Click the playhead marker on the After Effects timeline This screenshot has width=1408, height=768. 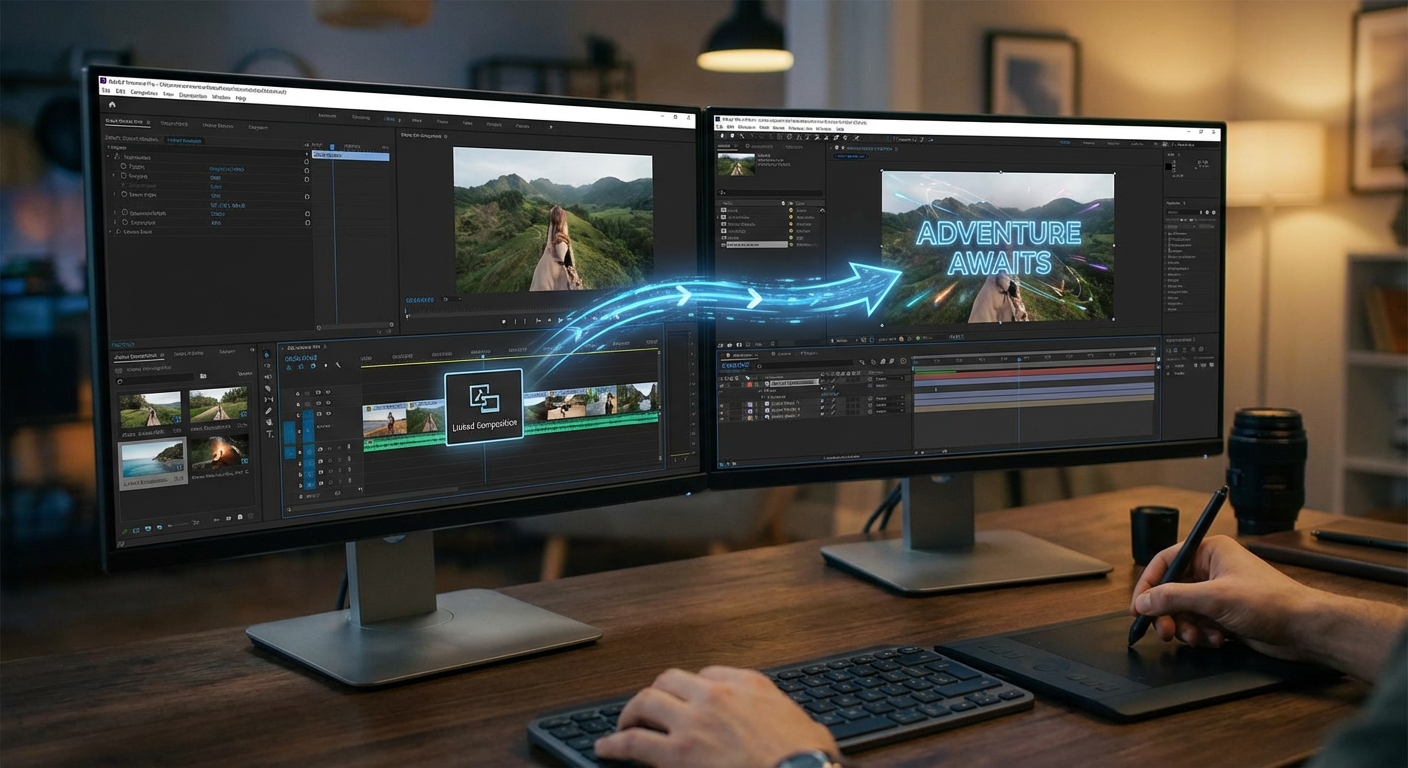pyautogui.click(x=1018, y=360)
